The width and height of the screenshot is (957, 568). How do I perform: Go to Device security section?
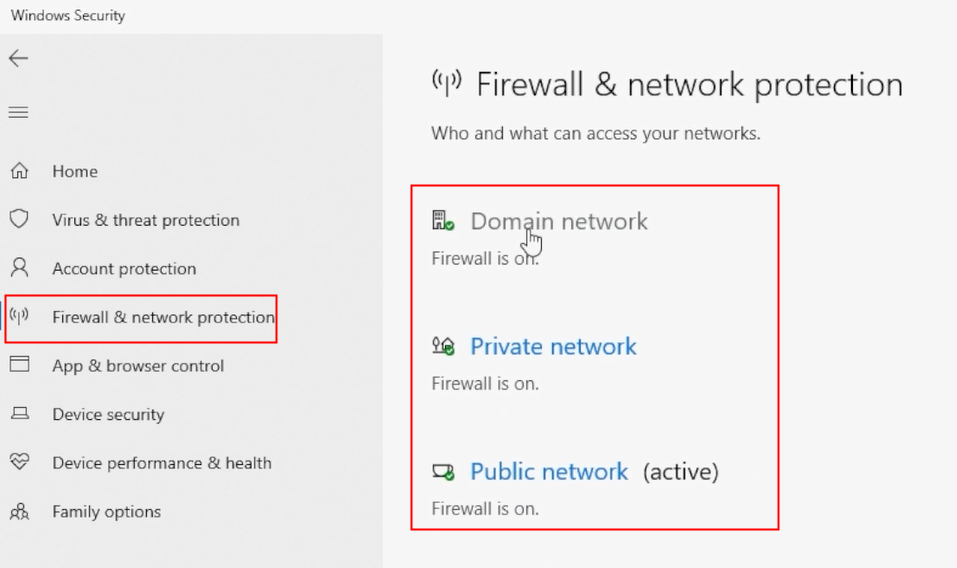tap(109, 414)
